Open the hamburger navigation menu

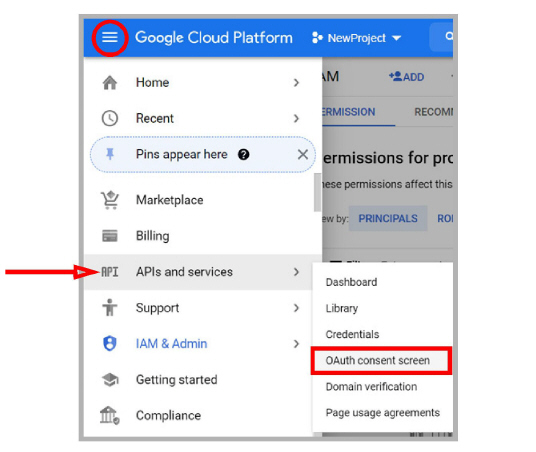(x=110, y=37)
